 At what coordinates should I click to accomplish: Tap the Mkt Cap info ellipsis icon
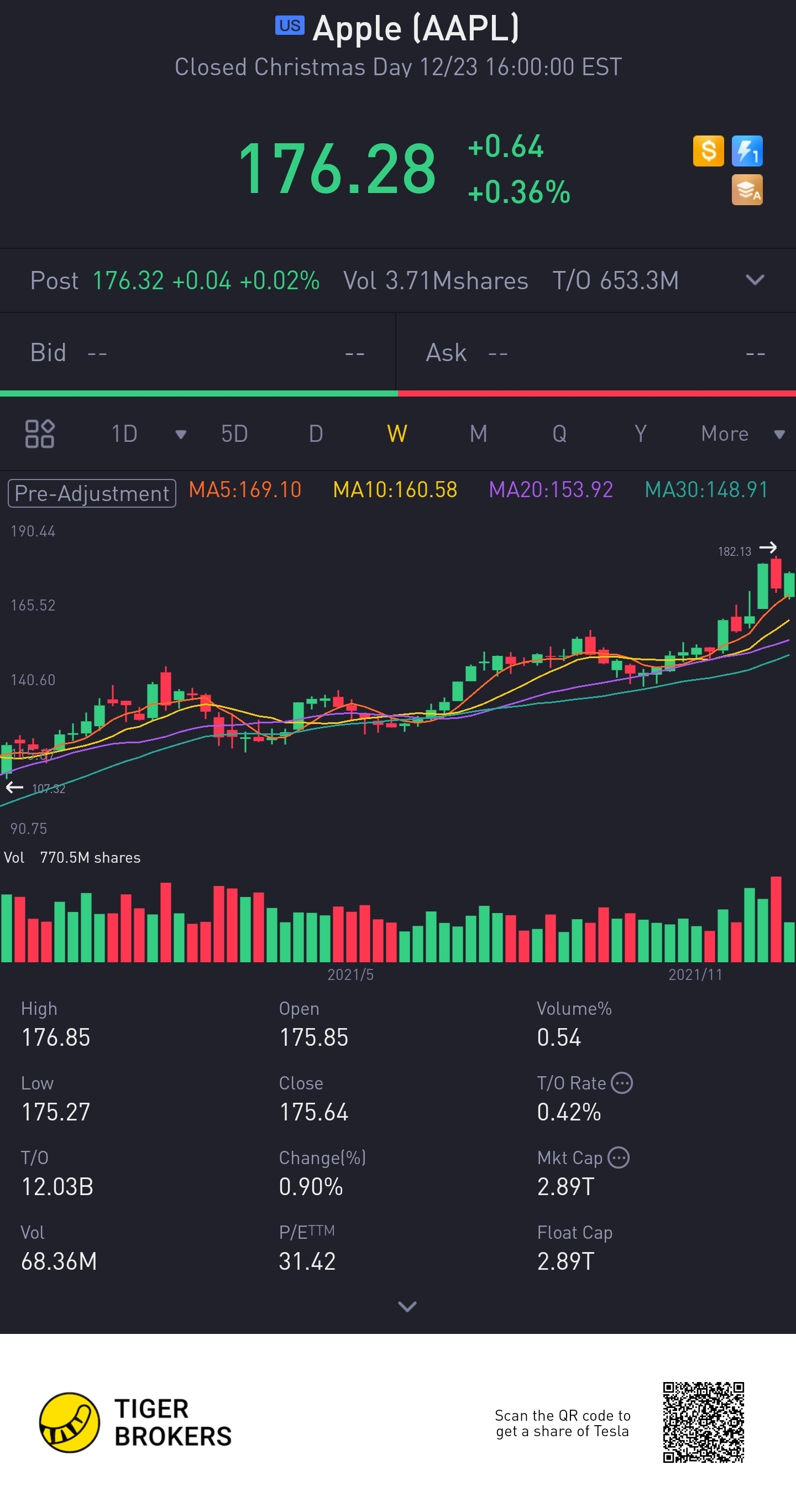(x=618, y=1158)
